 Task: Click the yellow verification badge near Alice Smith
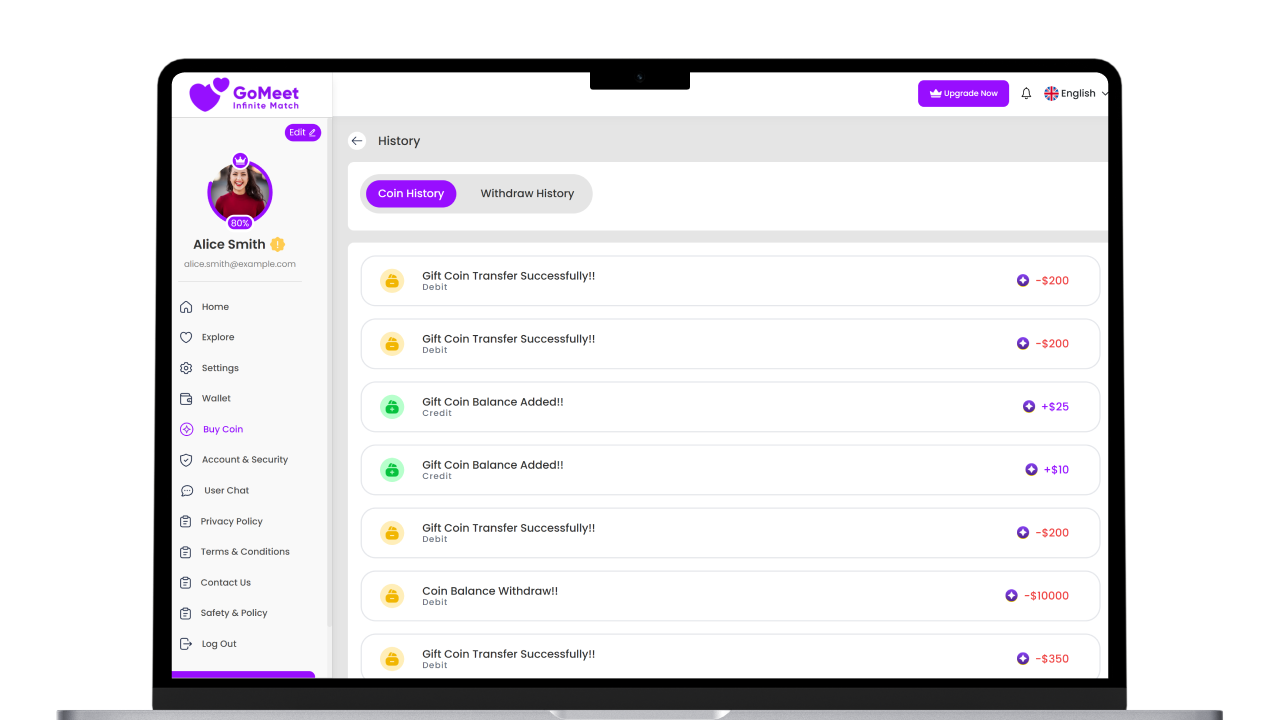pos(278,245)
